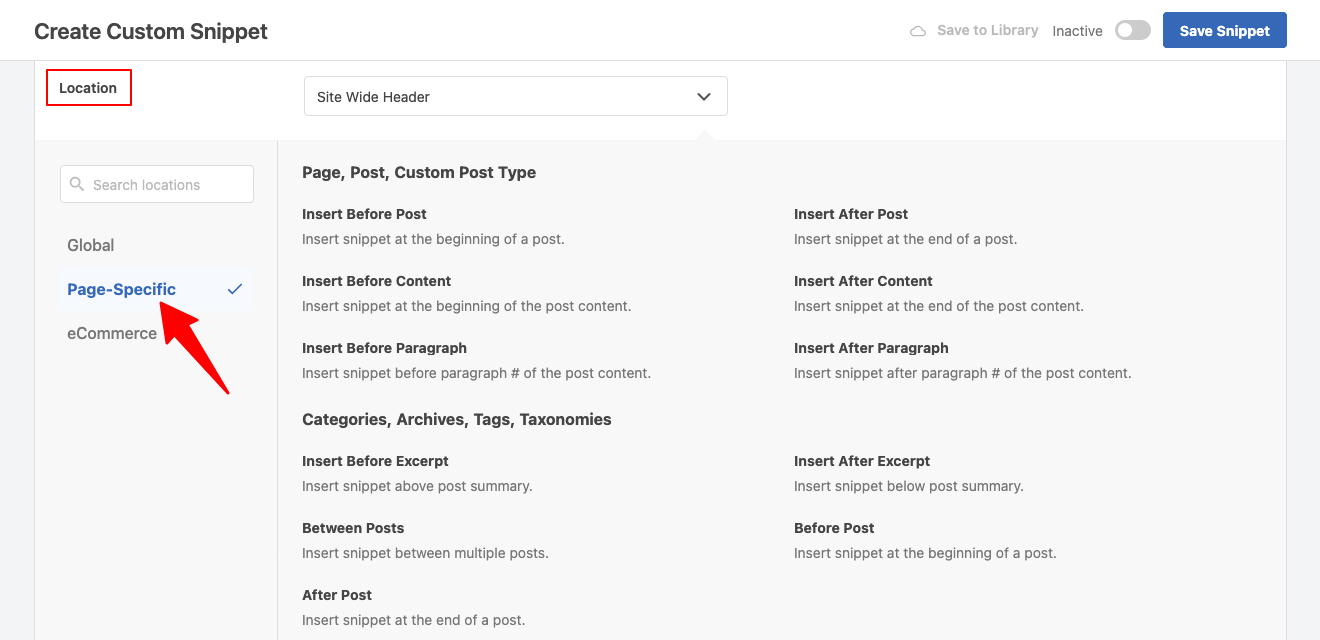This screenshot has height=640, width=1320.
Task: Pick the Insert After Paragraph option
Action: point(871,348)
